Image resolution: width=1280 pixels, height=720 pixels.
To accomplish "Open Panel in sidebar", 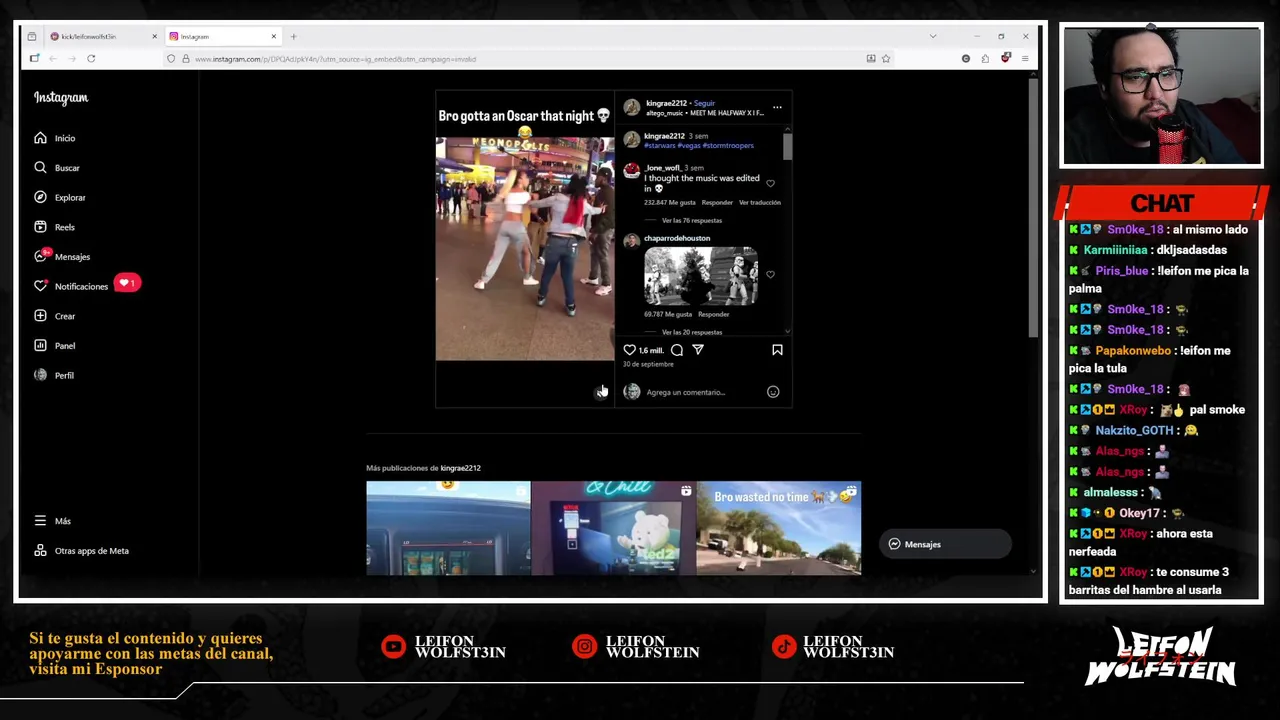I will coord(54,345).
